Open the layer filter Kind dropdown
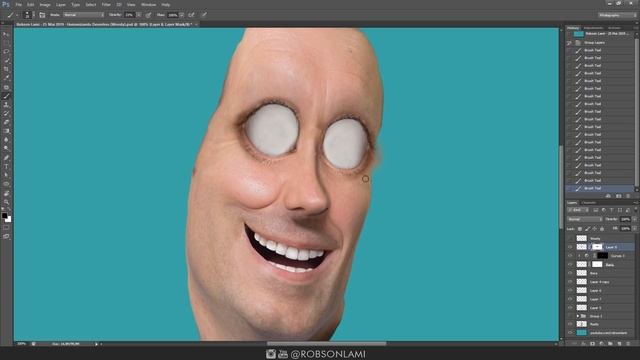This screenshot has height=360, width=640. click(578, 210)
